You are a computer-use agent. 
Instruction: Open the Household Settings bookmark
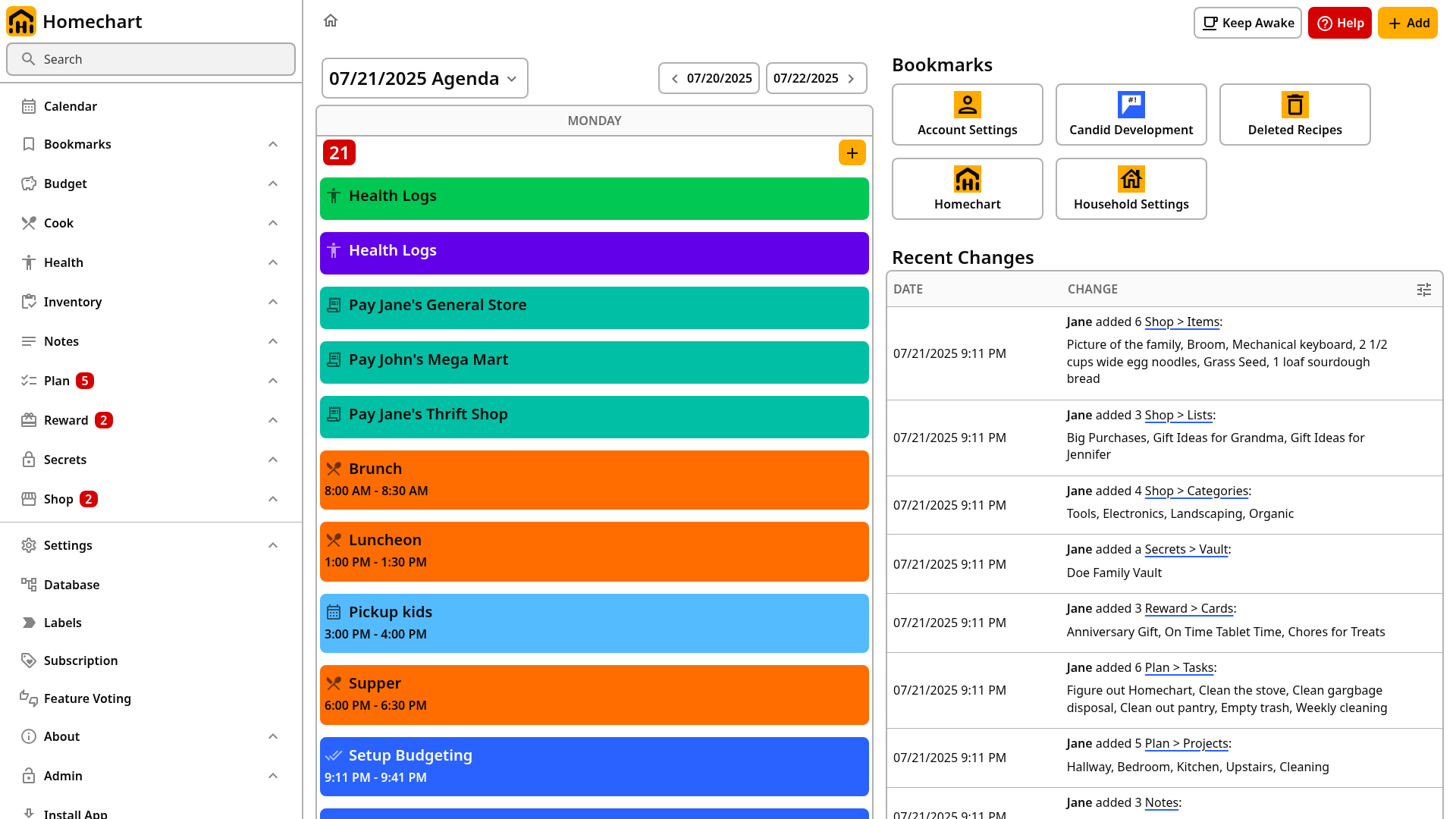click(x=1131, y=189)
